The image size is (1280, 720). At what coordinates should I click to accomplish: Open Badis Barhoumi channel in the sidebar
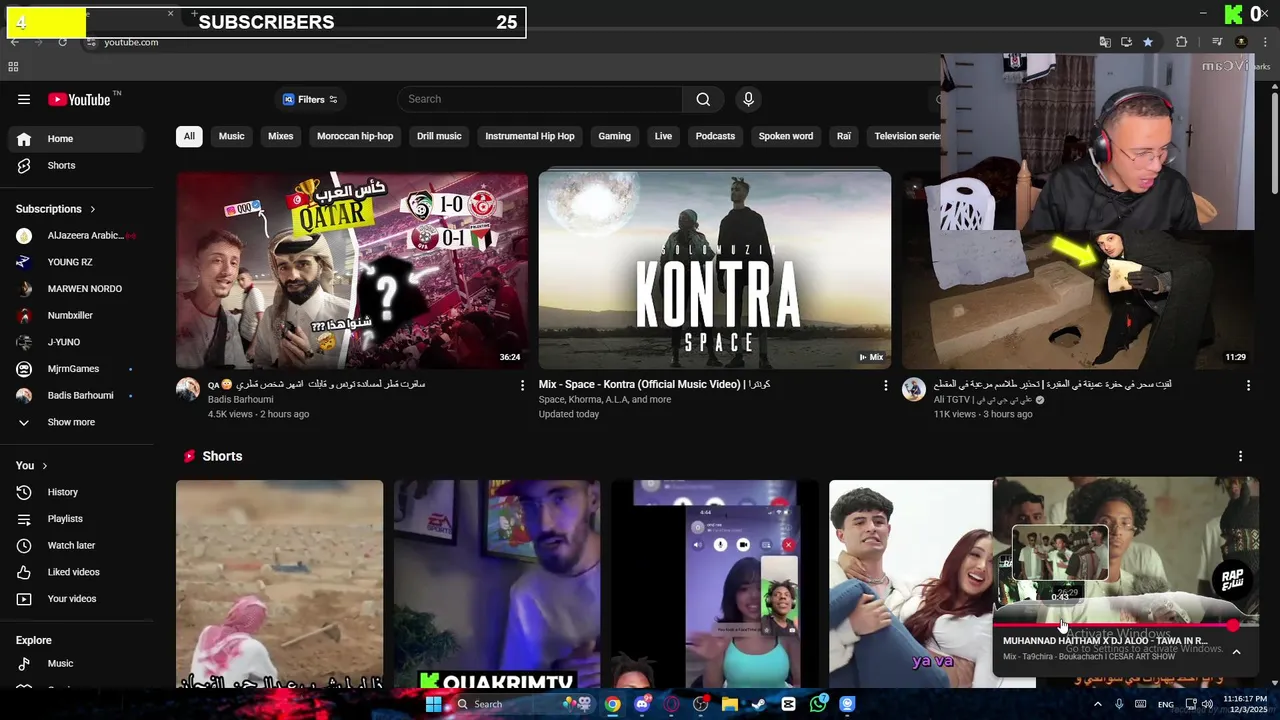click(76, 395)
